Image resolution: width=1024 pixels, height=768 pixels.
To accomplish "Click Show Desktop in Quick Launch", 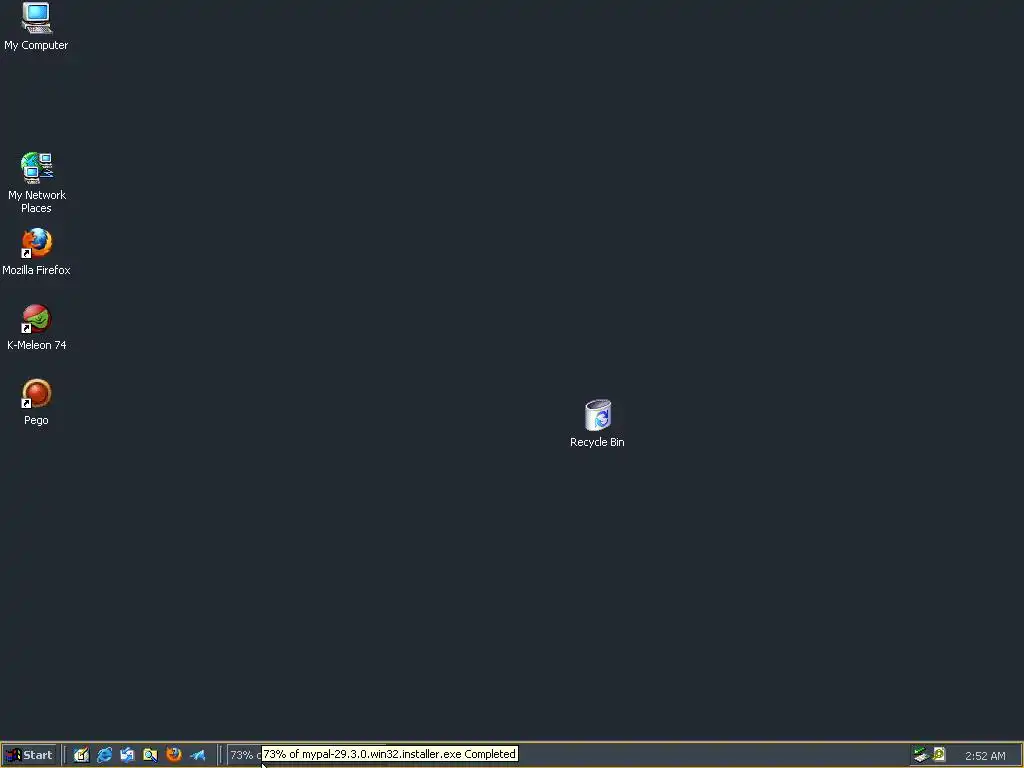I will tap(81, 755).
